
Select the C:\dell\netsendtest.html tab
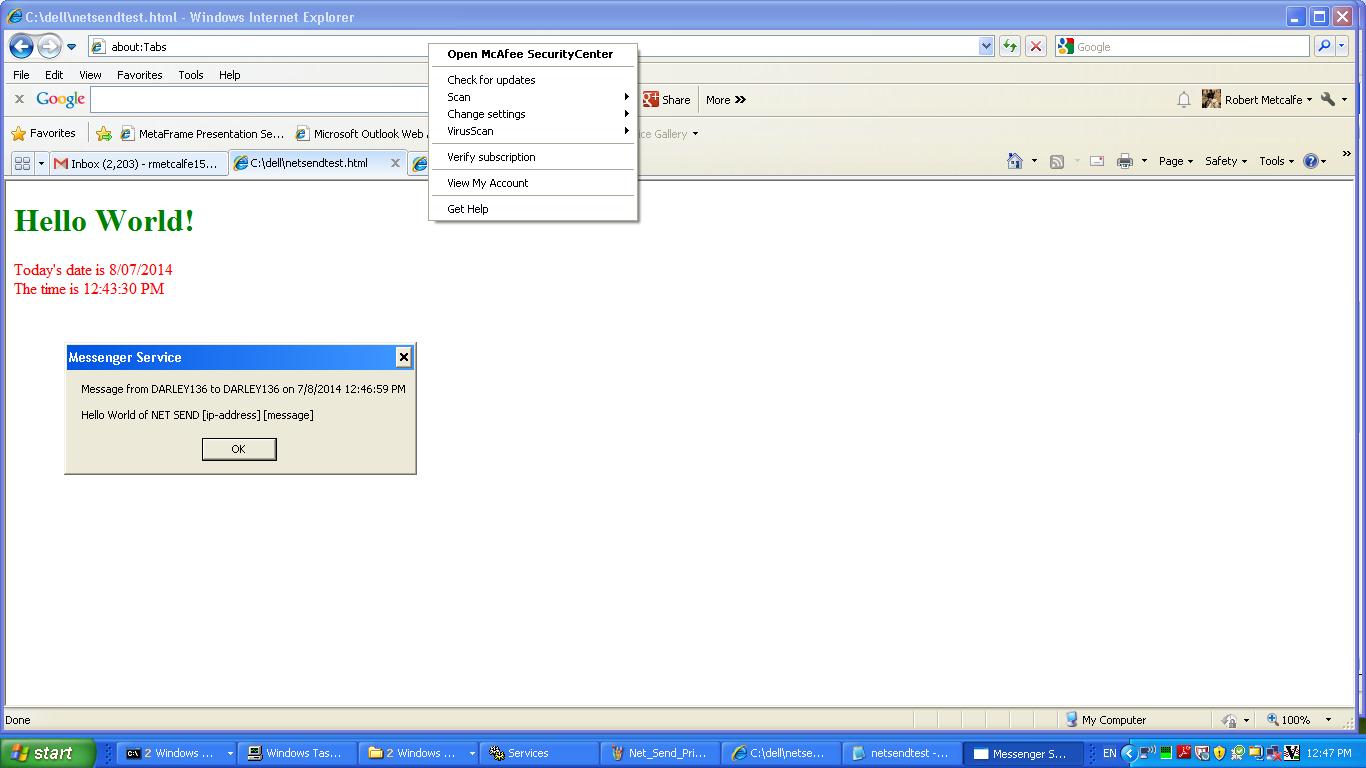point(309,163)
